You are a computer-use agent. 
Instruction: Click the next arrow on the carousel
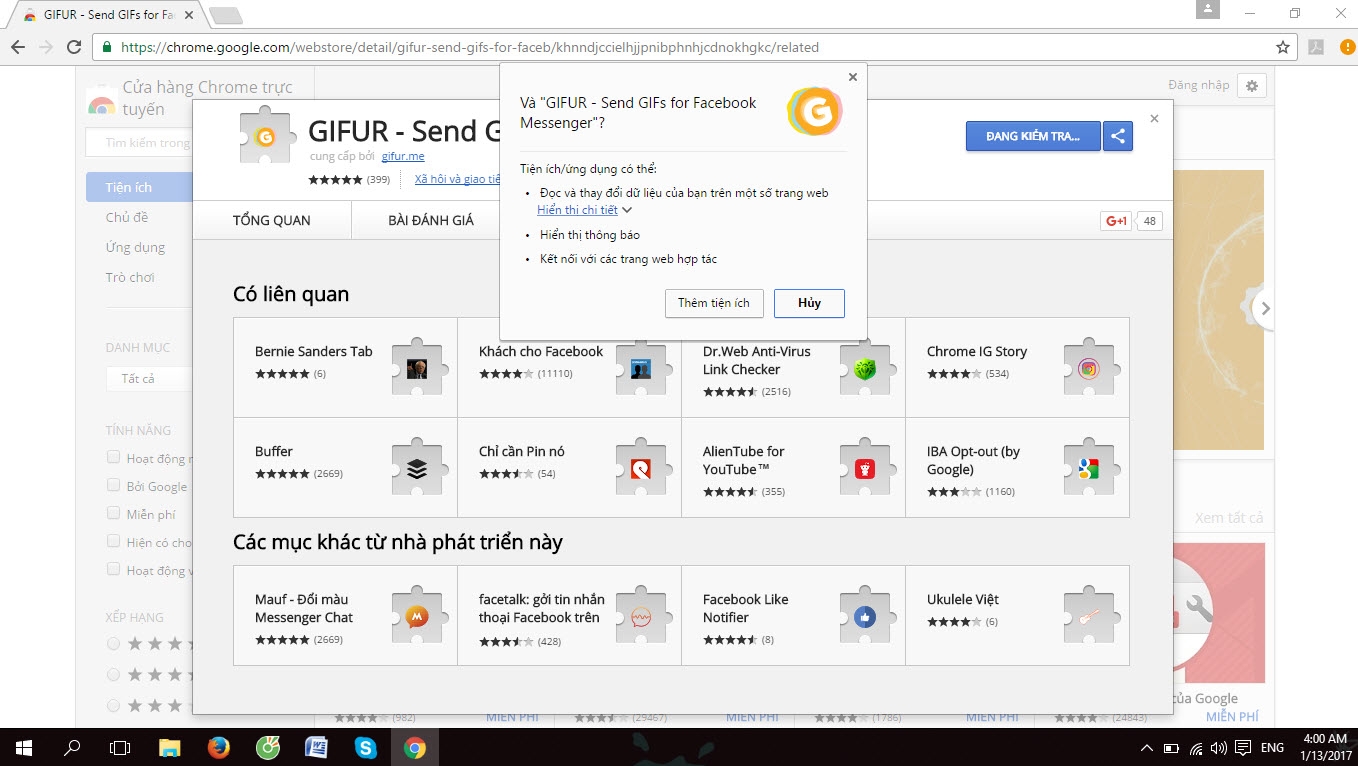(x=1265, y=308)
